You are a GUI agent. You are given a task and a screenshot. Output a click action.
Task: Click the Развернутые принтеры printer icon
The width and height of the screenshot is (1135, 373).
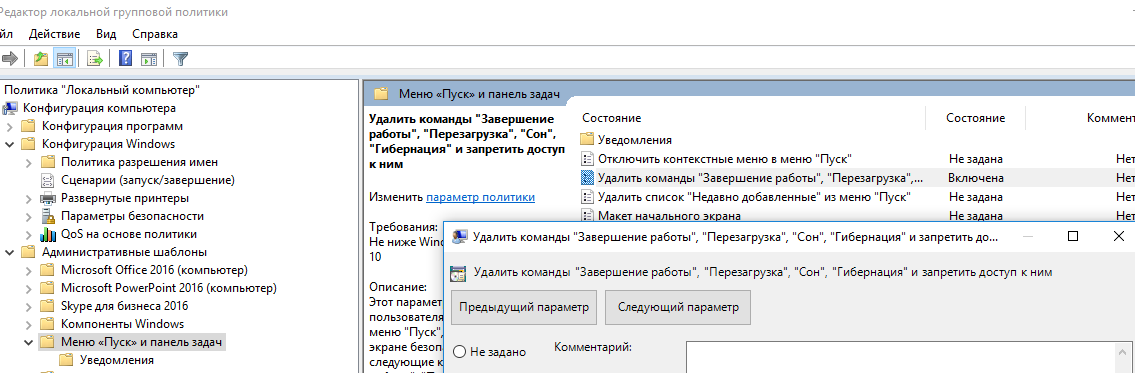[48, 198]
